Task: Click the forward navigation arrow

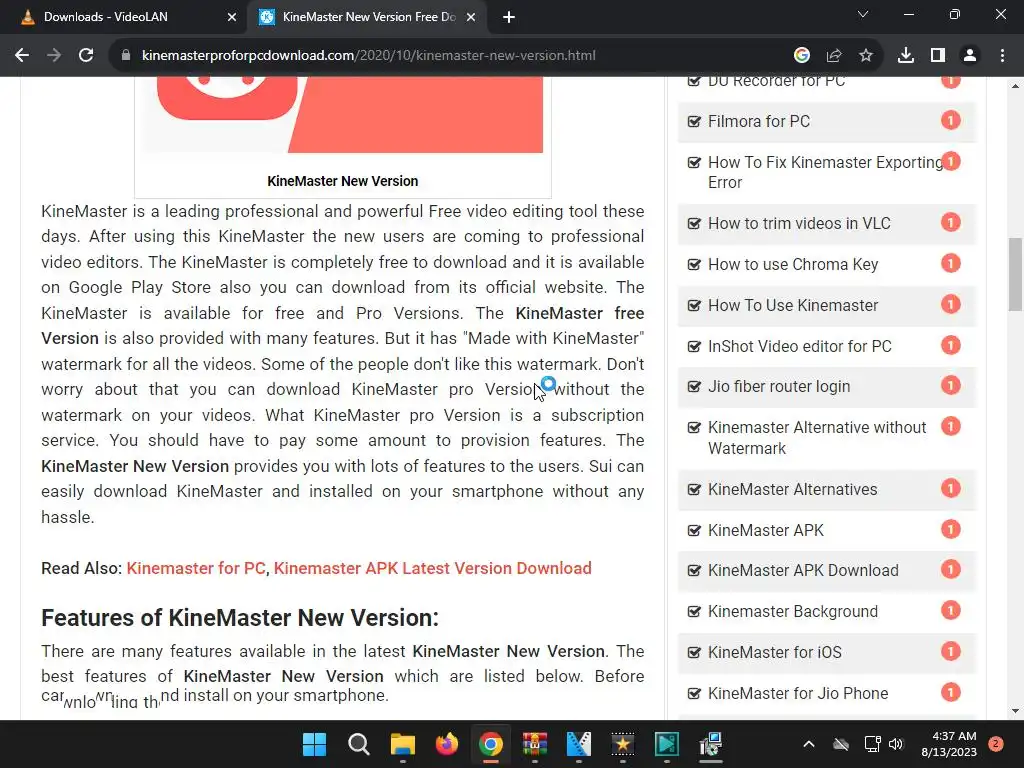Action: point(54,56)
